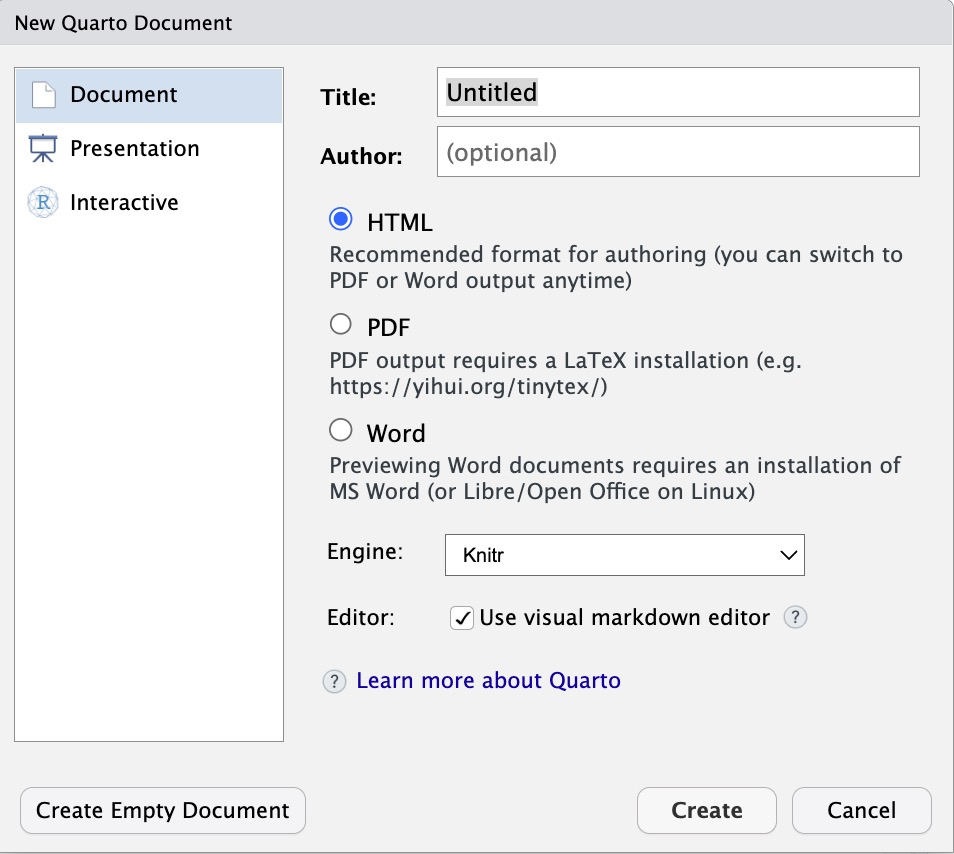Open the Engine dropdown showing Knitr

625,555
